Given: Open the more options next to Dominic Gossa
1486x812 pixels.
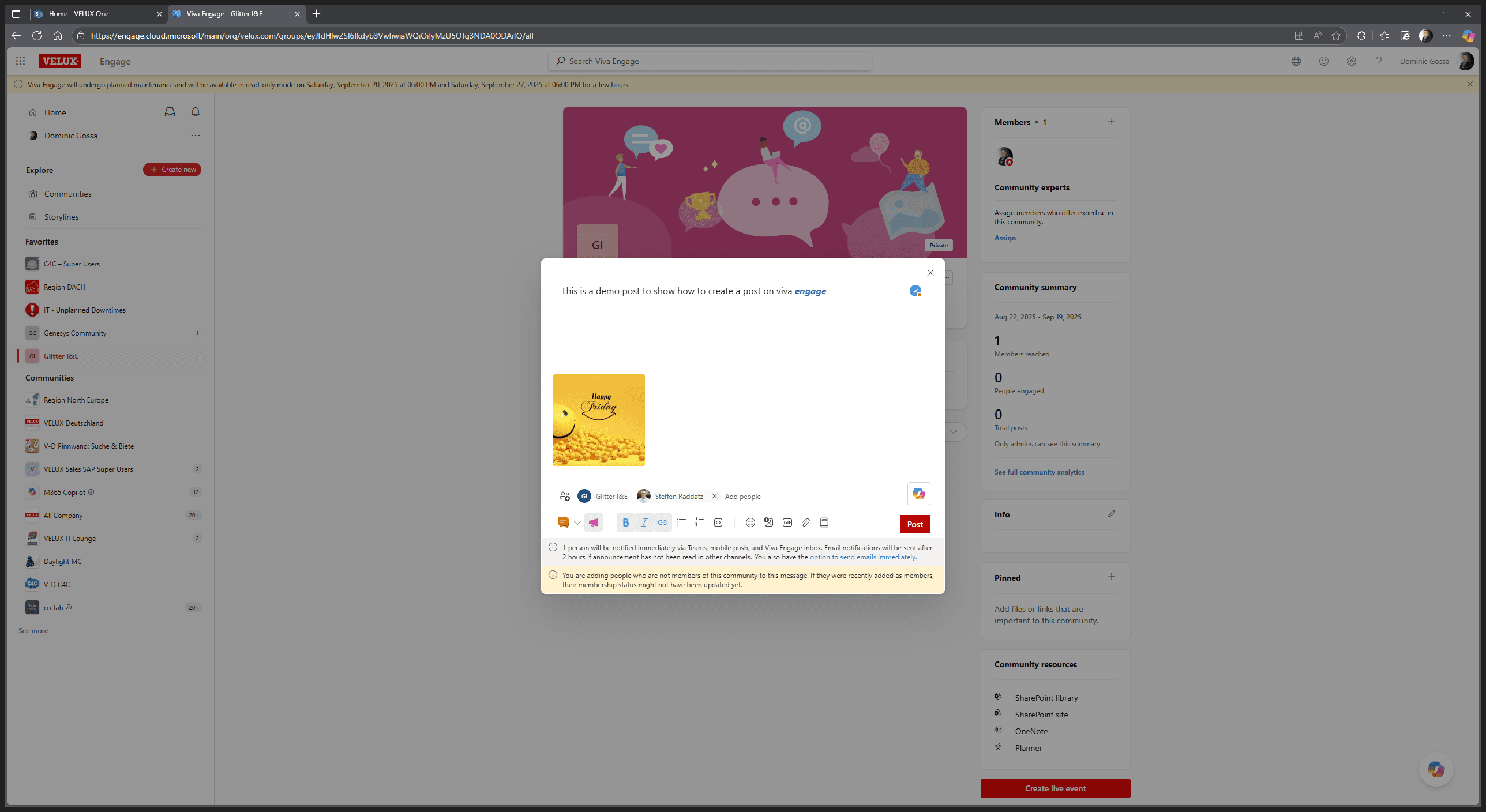Looking at the screenshot, I should [196, 136].
